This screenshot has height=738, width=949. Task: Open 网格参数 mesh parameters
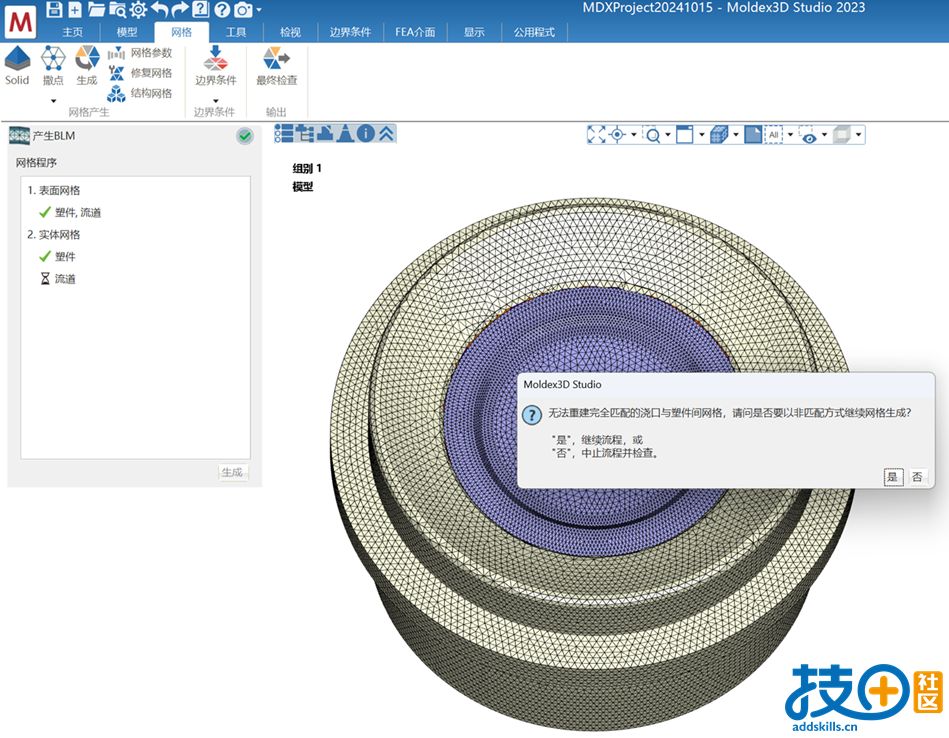click(140, 53)
